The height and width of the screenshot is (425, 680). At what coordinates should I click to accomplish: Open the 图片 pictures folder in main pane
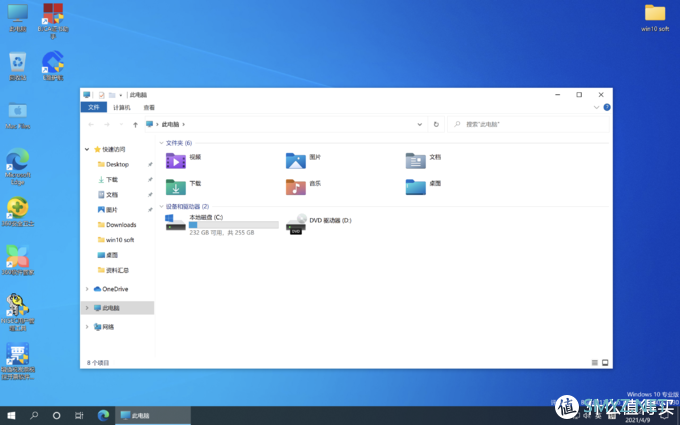303,160
